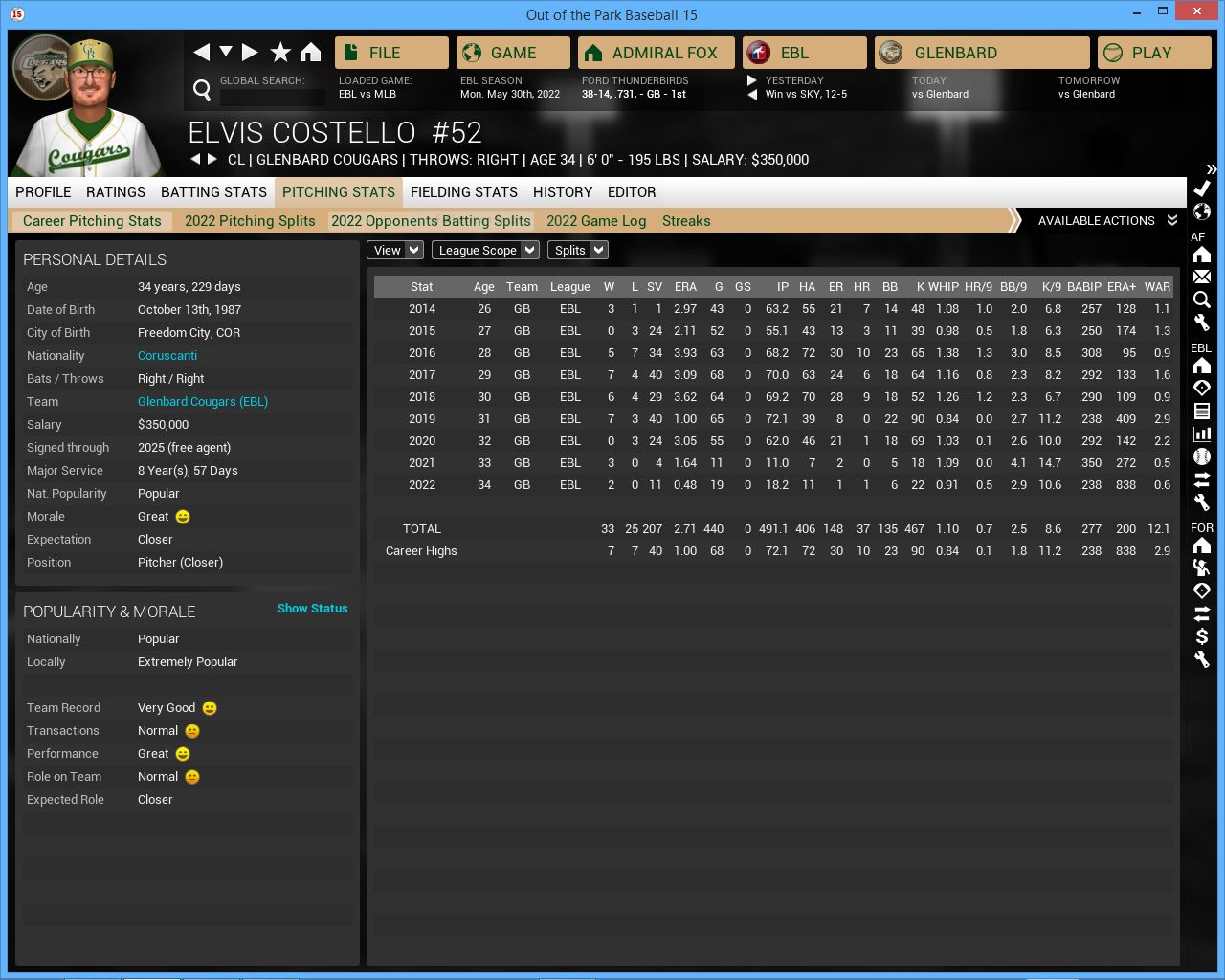This screenshot has width=1225, height=980.
Task: Open the League Scope dropdown
Action: [485, 250]
